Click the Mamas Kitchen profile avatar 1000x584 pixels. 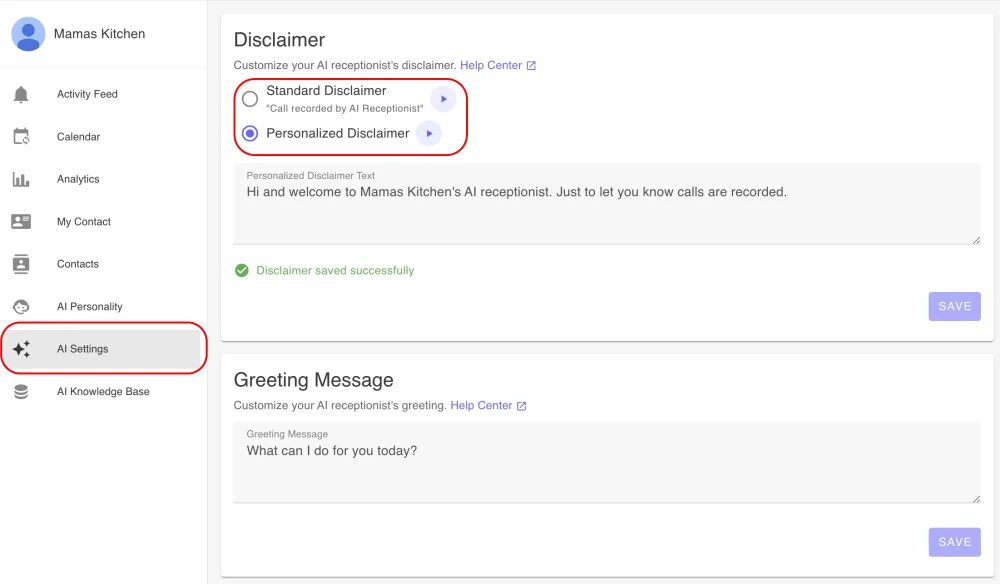pyautogui.click(x=29, y=33)
